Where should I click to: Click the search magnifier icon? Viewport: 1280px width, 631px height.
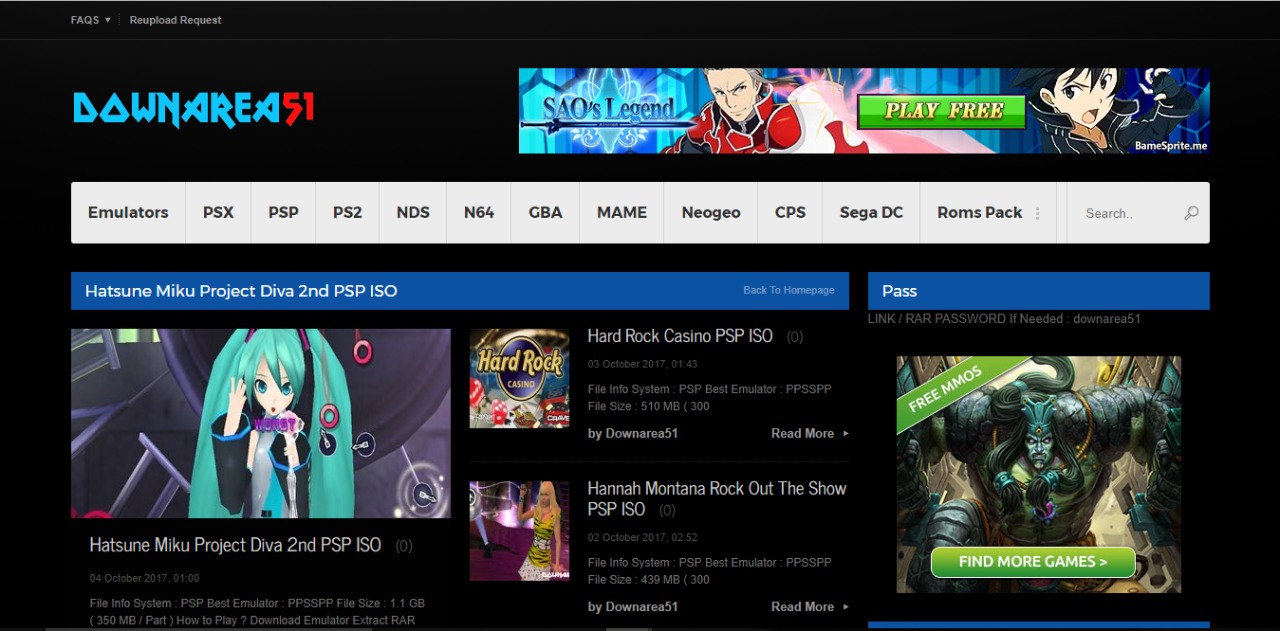click(1191, 213)
